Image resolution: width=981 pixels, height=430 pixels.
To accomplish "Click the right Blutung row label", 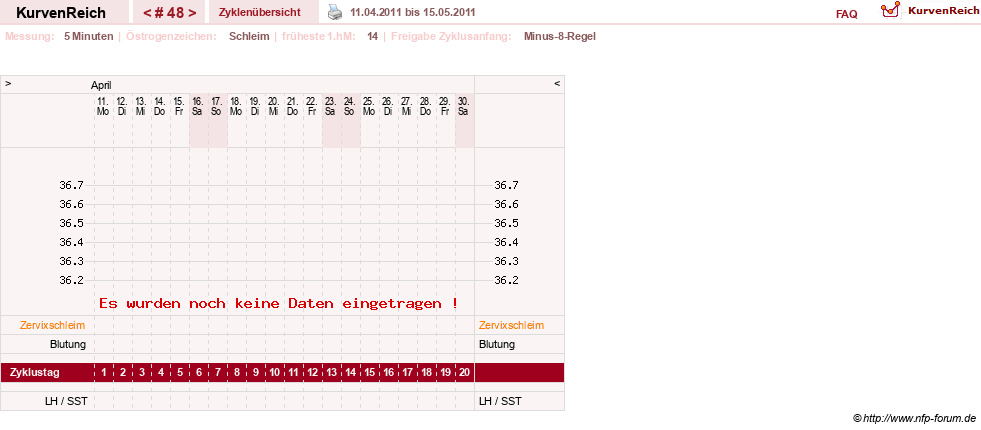I will click(497, 344).
